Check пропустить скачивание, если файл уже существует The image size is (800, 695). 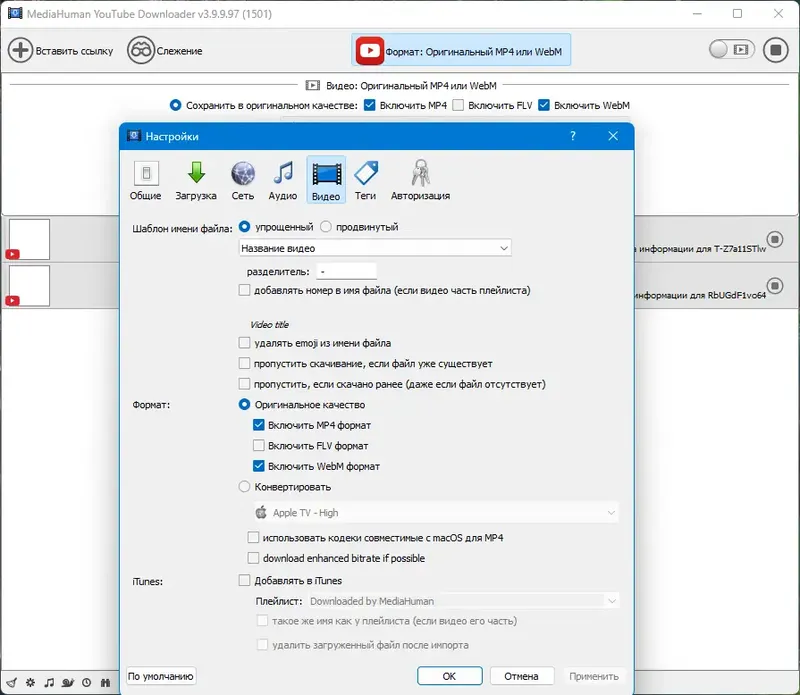(244, 363)
